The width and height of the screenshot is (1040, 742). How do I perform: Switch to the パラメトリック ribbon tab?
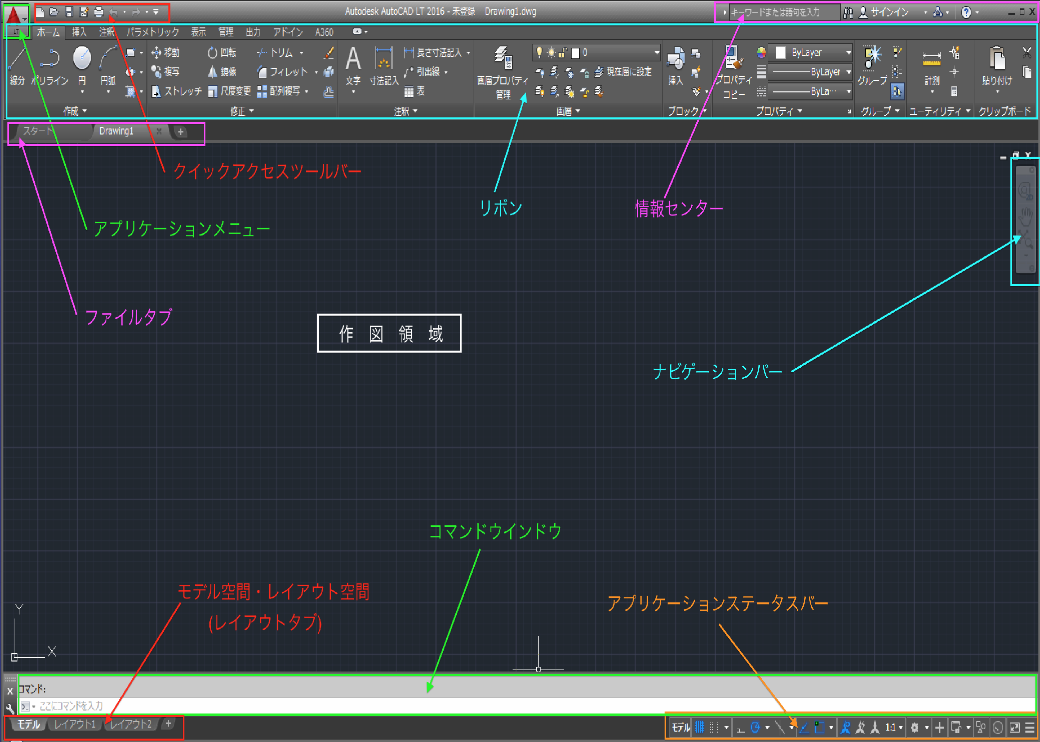click(x=153, y=32)
